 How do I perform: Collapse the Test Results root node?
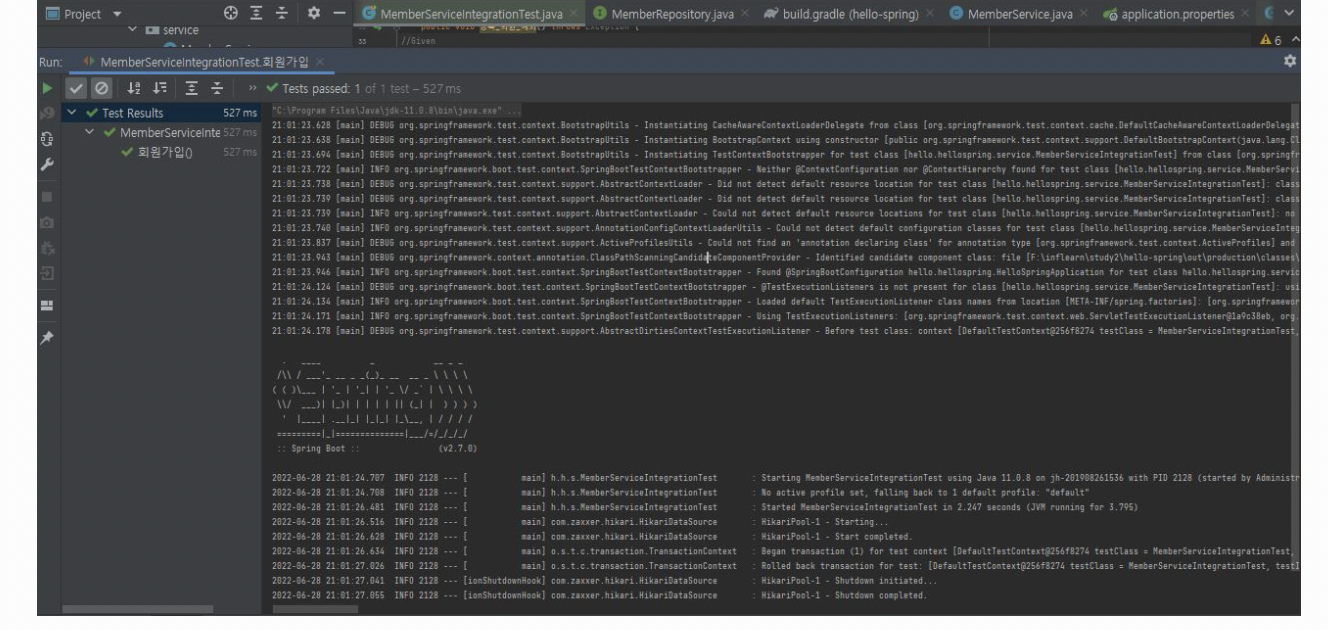(x=71, y=113)
